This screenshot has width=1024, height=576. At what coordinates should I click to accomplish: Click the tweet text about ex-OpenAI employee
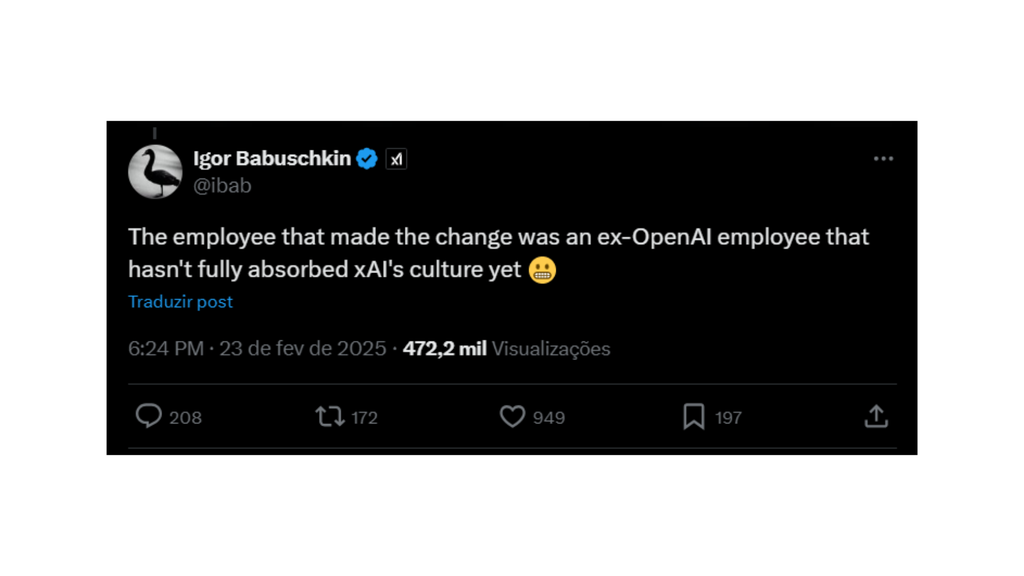point(499,253)
